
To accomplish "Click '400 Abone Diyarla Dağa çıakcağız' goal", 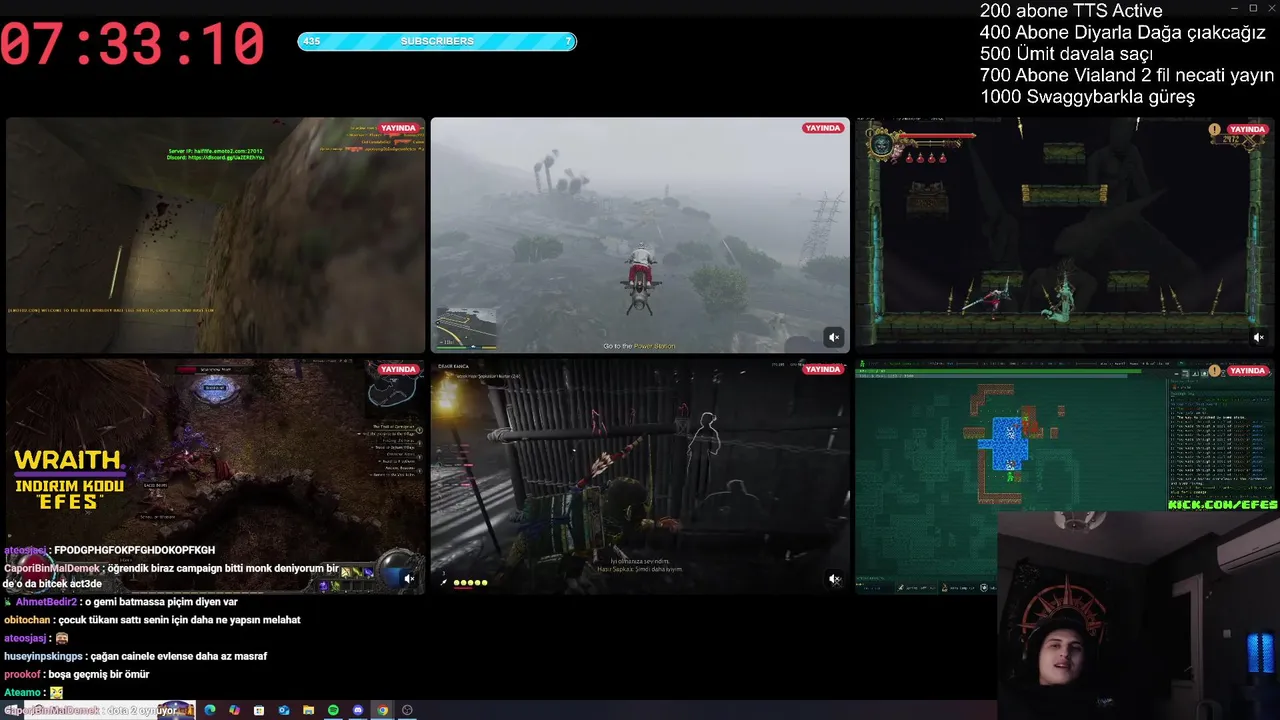I will pos(1123,33).
